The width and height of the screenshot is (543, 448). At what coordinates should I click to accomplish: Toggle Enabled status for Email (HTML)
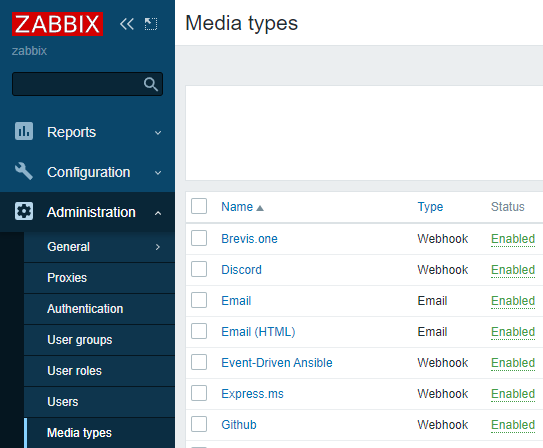coord(513,332)
